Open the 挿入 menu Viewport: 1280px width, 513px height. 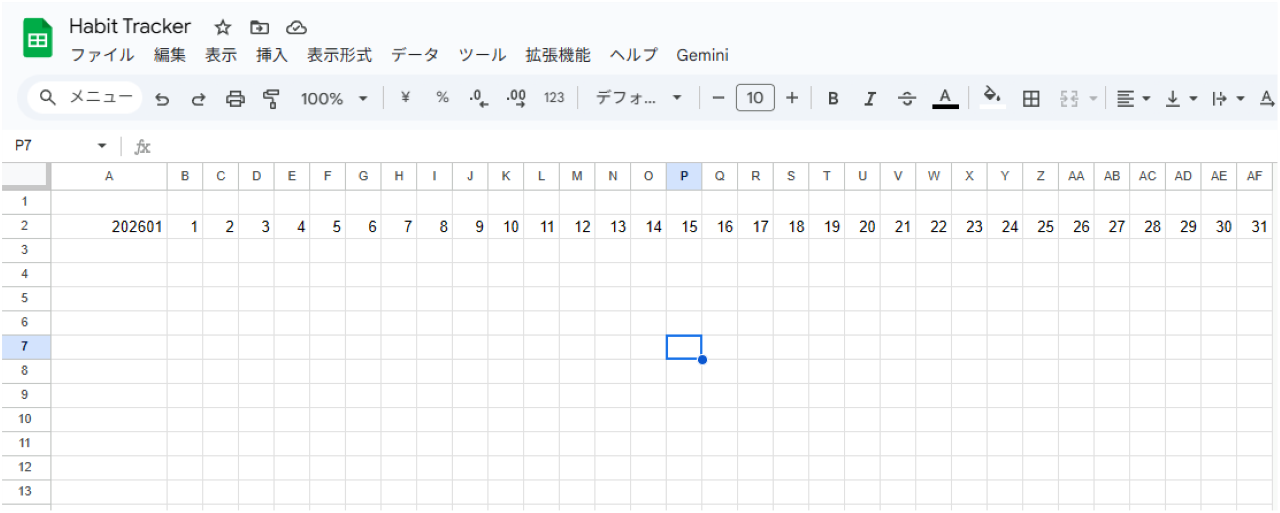click(x=272, y=56)
